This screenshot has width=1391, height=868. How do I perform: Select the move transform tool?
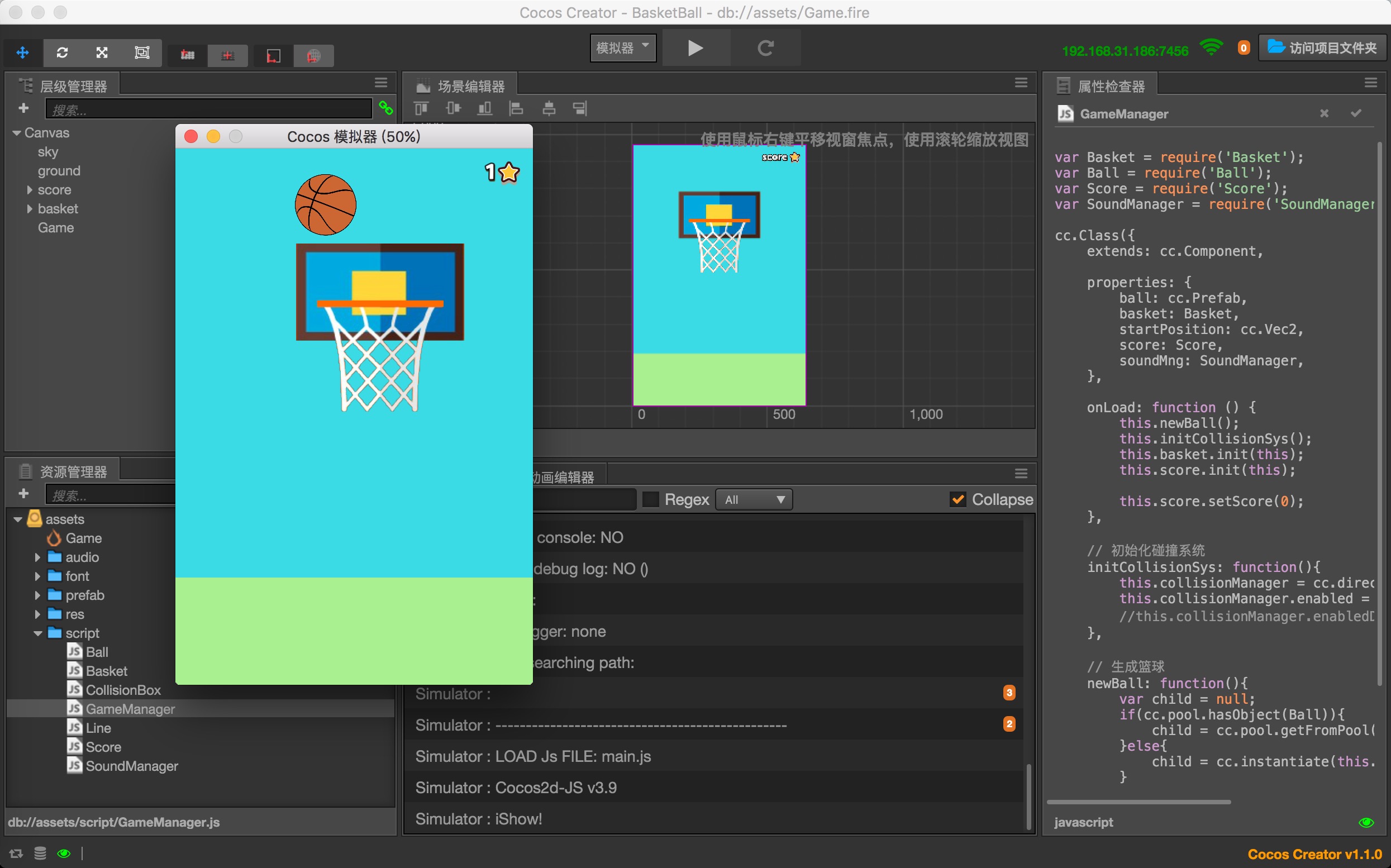point(22,53)
